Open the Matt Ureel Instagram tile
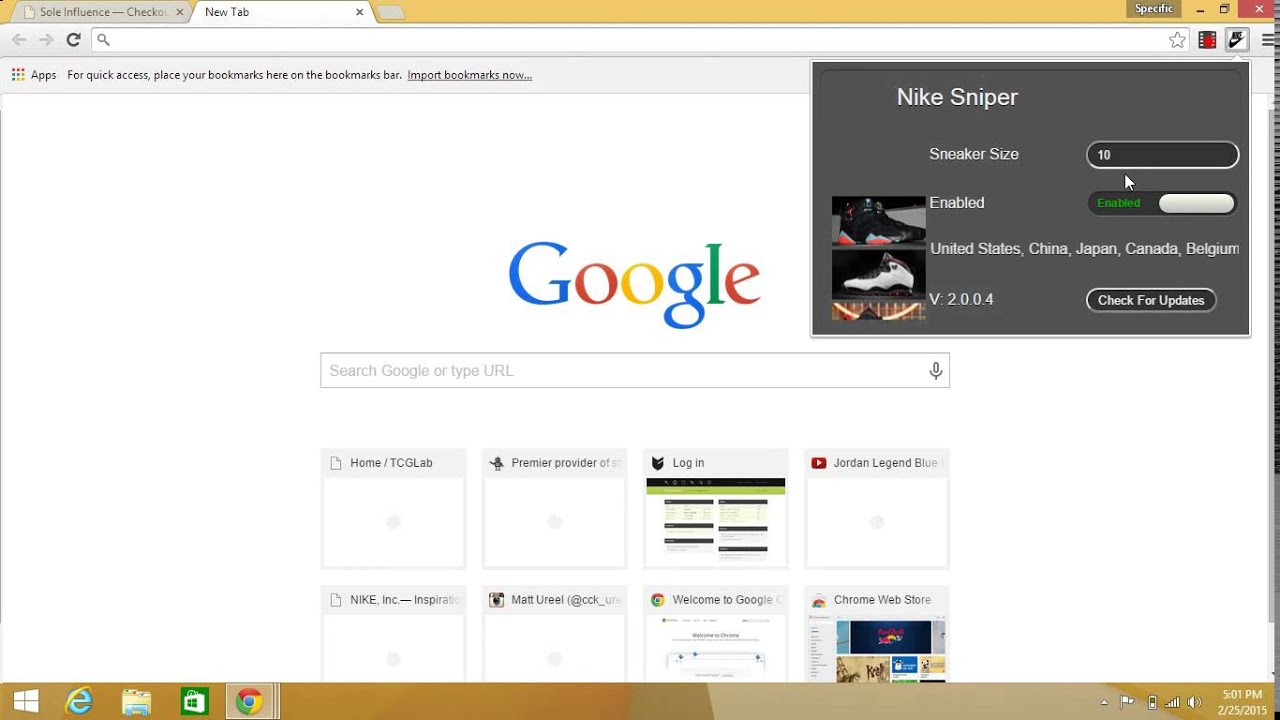This screenshot has height=720, width=1280. point(554,634)
